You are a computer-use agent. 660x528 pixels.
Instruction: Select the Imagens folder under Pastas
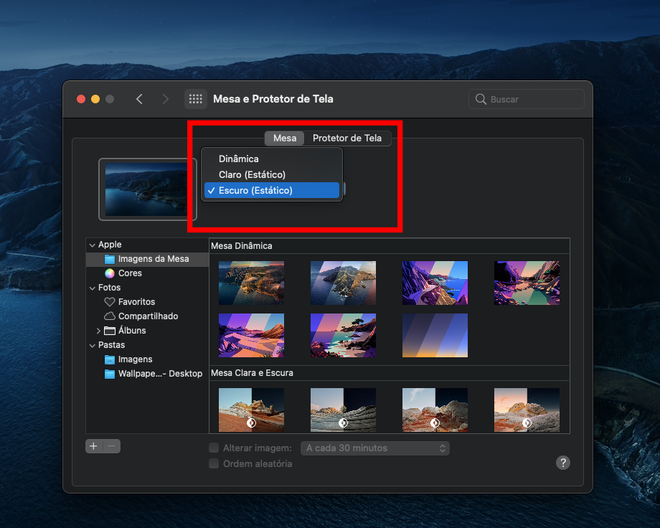(128, 359)
